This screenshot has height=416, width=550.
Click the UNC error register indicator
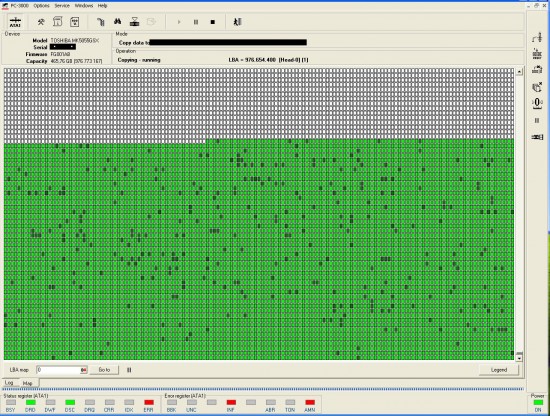(192, 402)
